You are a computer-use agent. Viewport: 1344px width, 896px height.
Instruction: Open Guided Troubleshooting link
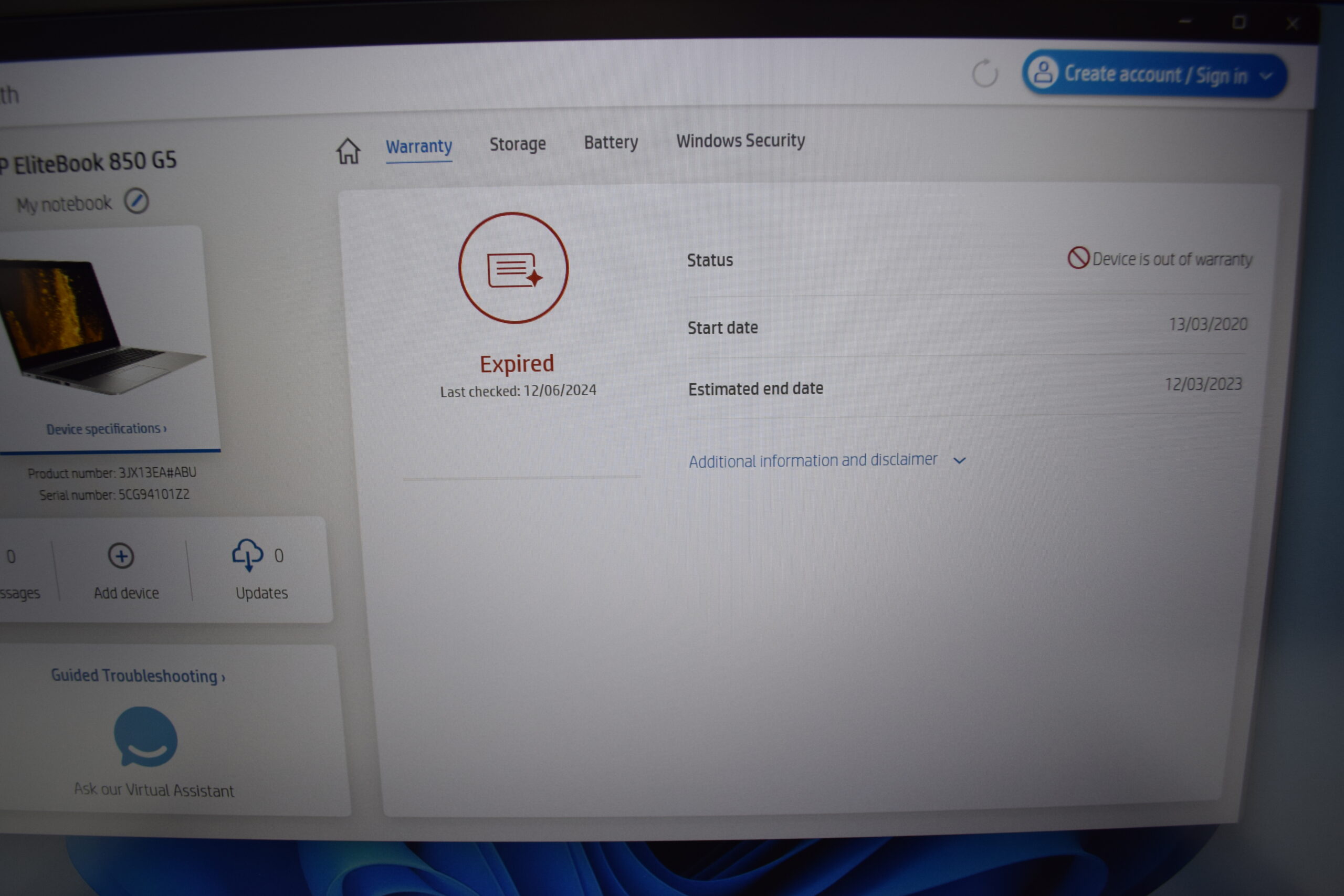138,676
